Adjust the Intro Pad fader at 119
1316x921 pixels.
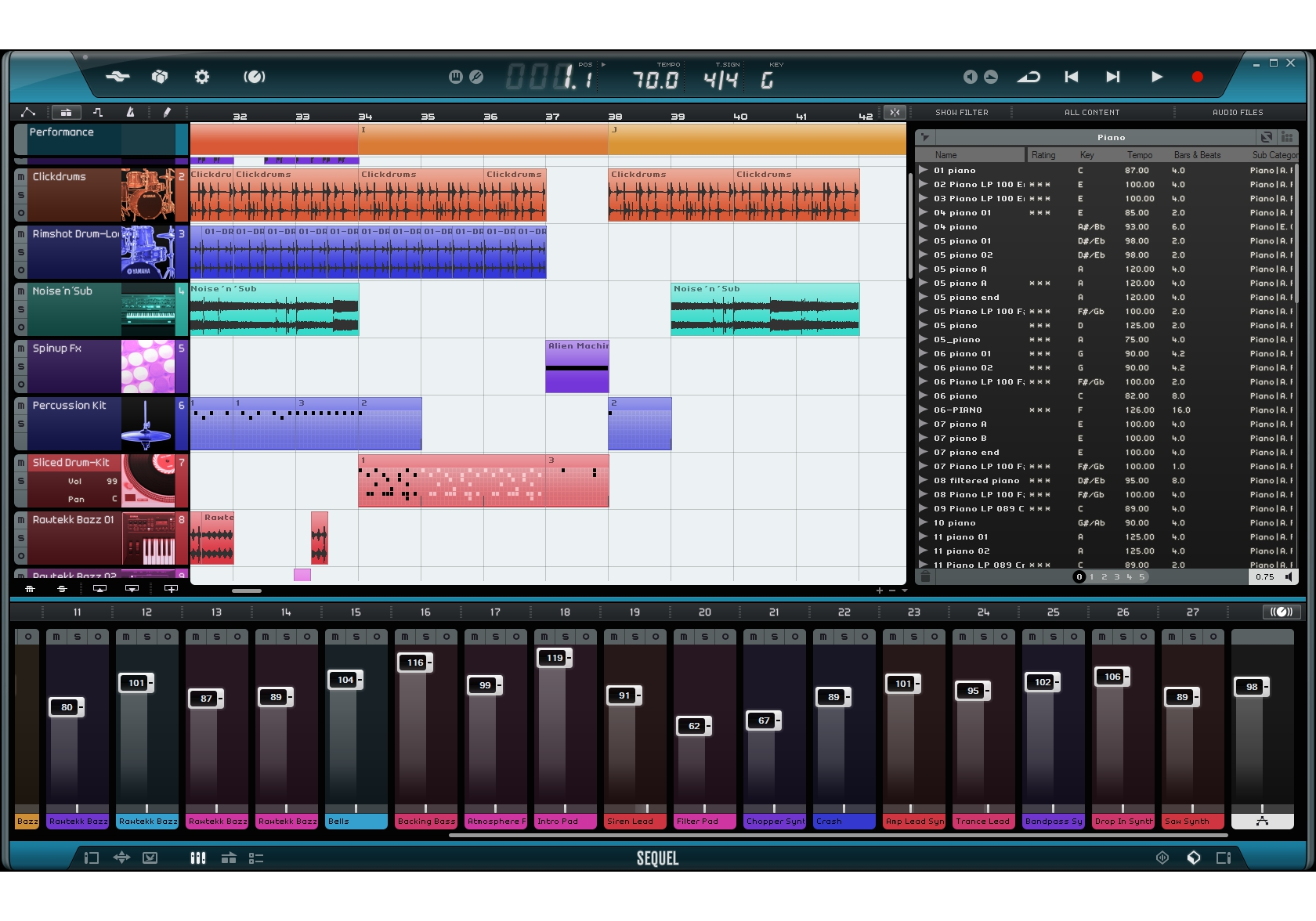click(555, 658)
